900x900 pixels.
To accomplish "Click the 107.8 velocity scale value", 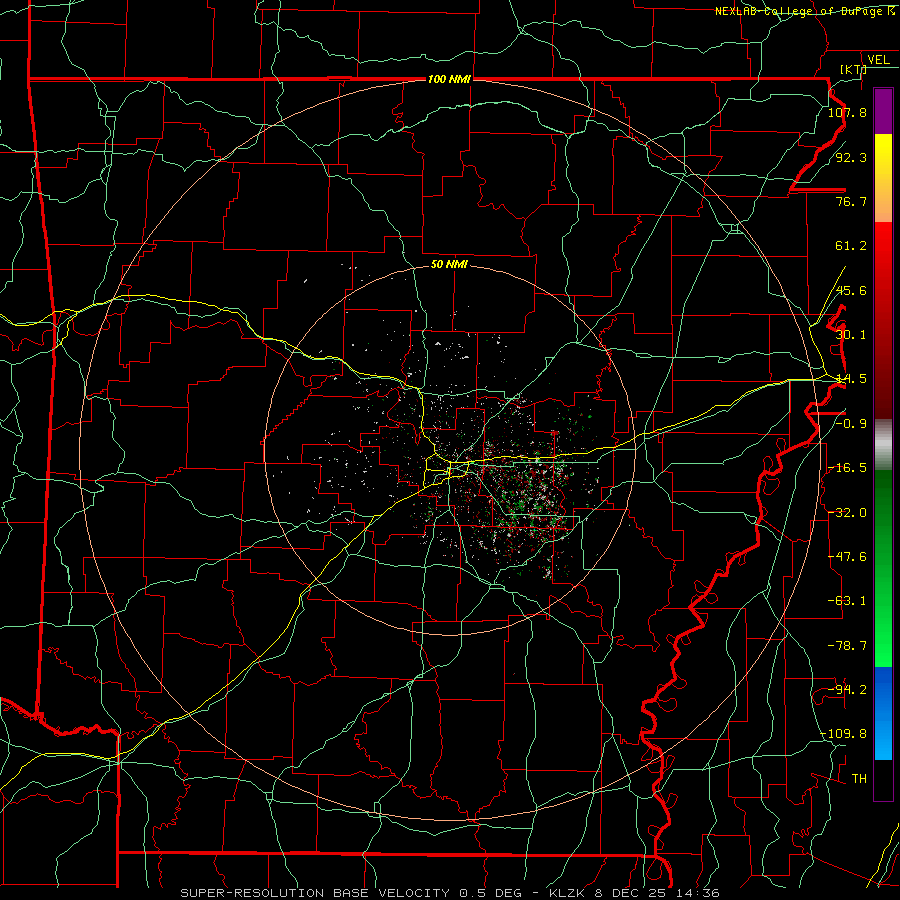I will tap(847, 112).
